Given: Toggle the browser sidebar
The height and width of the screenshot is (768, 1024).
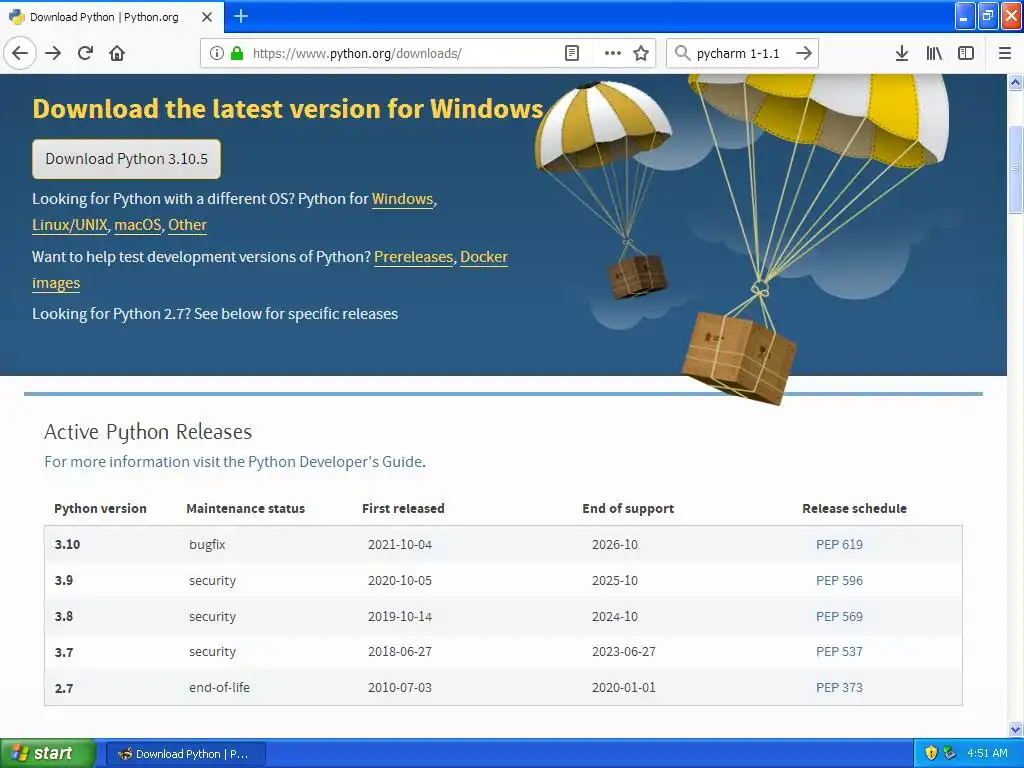Looking at the screenshot, I should coord(966,53).
